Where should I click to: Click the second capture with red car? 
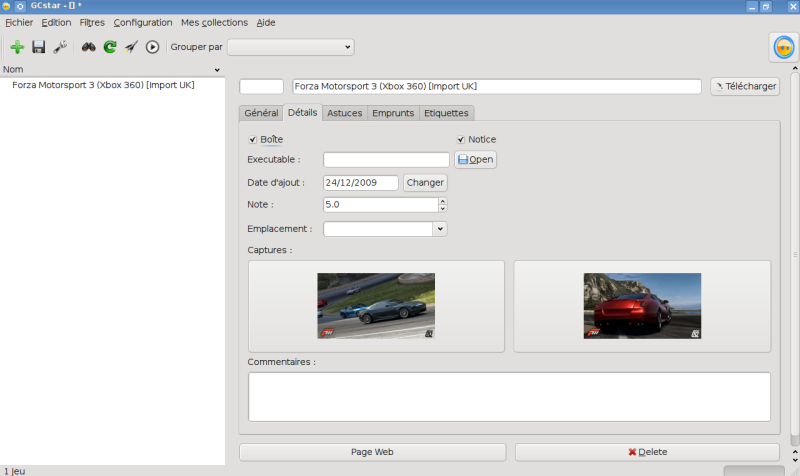point(642,306)
